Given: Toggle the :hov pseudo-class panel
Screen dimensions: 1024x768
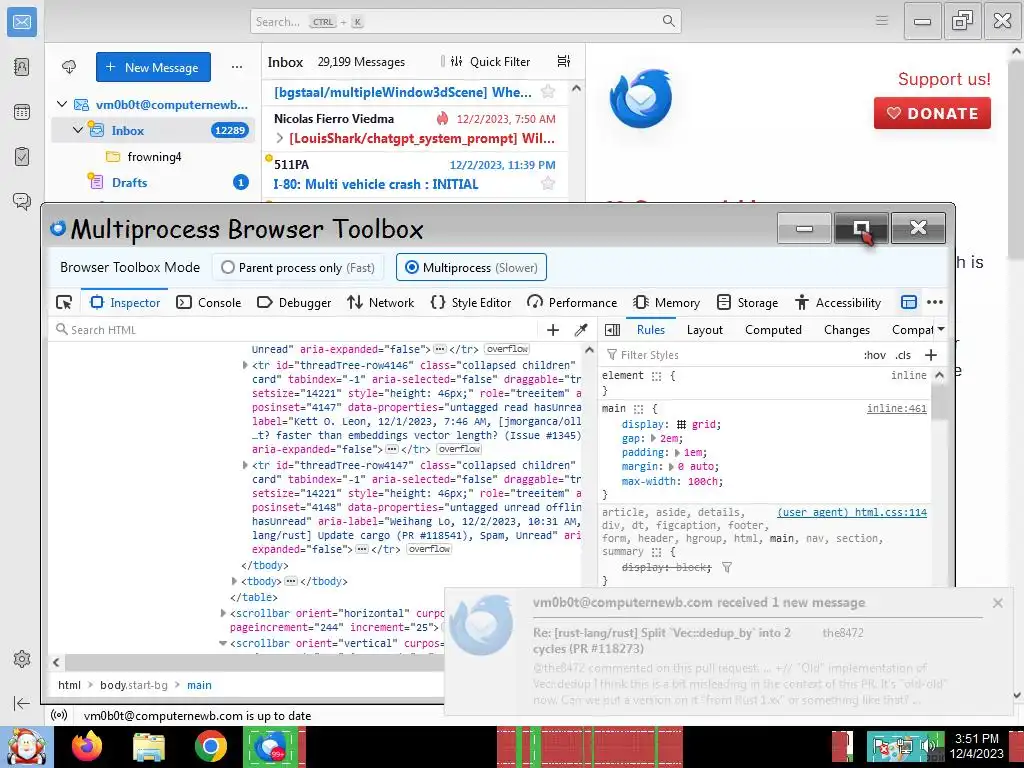Looking at the screenshot, I should coord(874,355).
